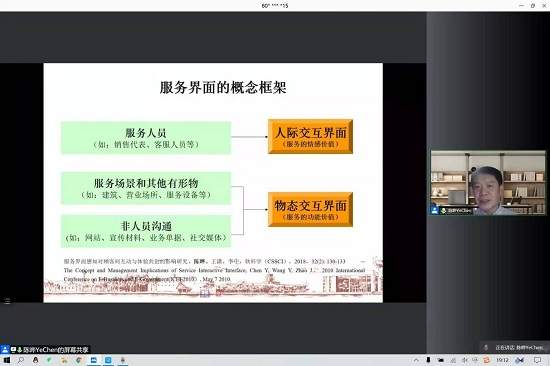Image resolution: width=550 pixels, height=366 pixels.
Task: Click the English reference starting 'The Concept and Management'
Action: point(214,275)
